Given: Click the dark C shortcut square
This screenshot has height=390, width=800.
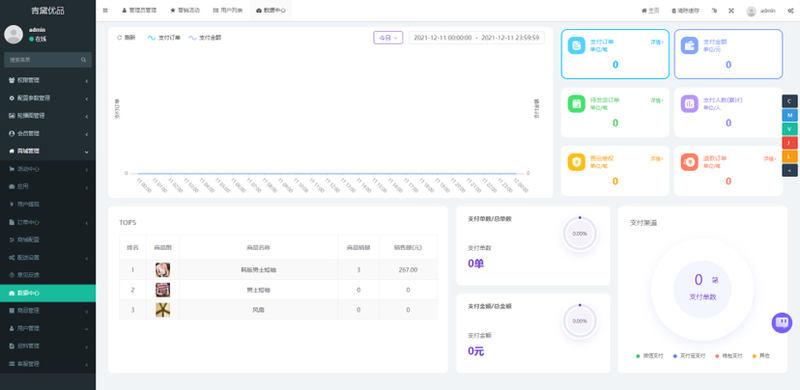Looking at the screenshot, I should (789, 101).
